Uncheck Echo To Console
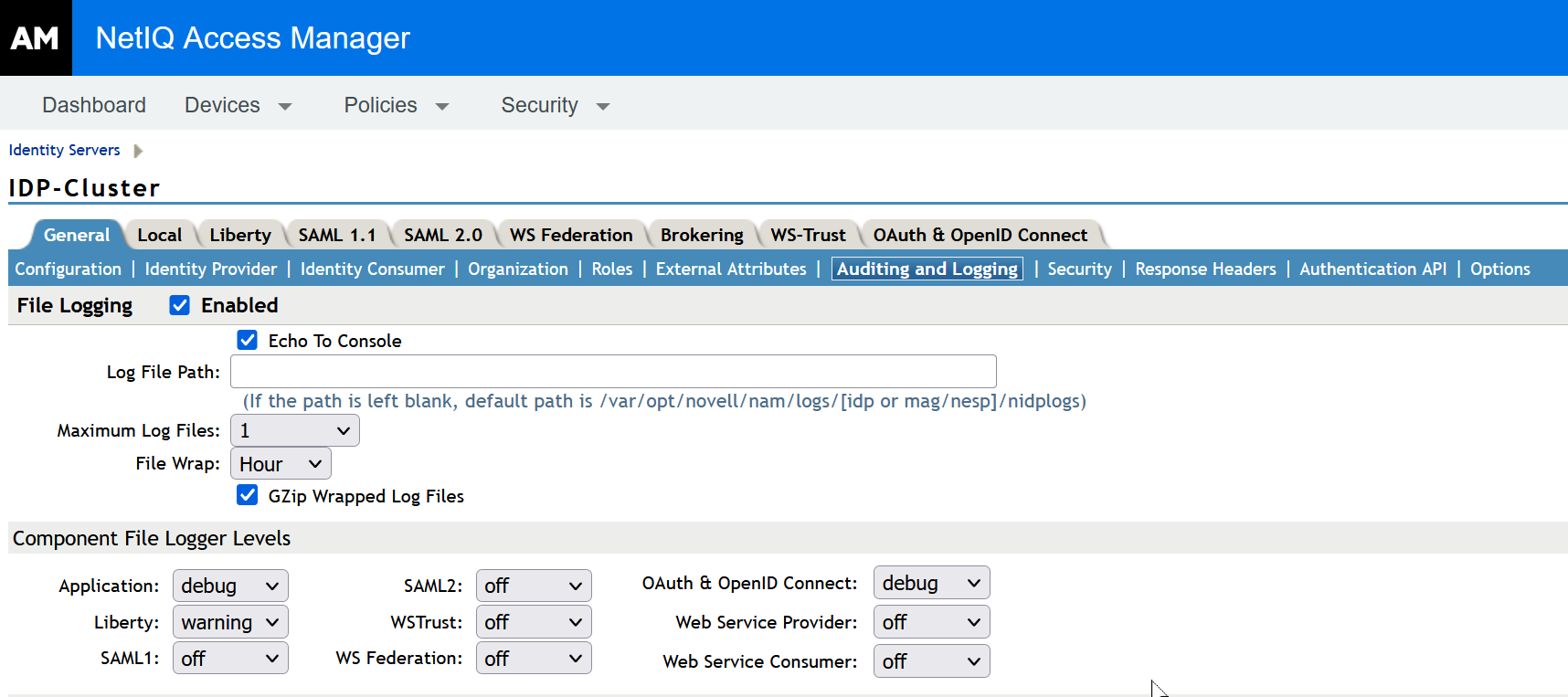 click(x=247, y=341)
